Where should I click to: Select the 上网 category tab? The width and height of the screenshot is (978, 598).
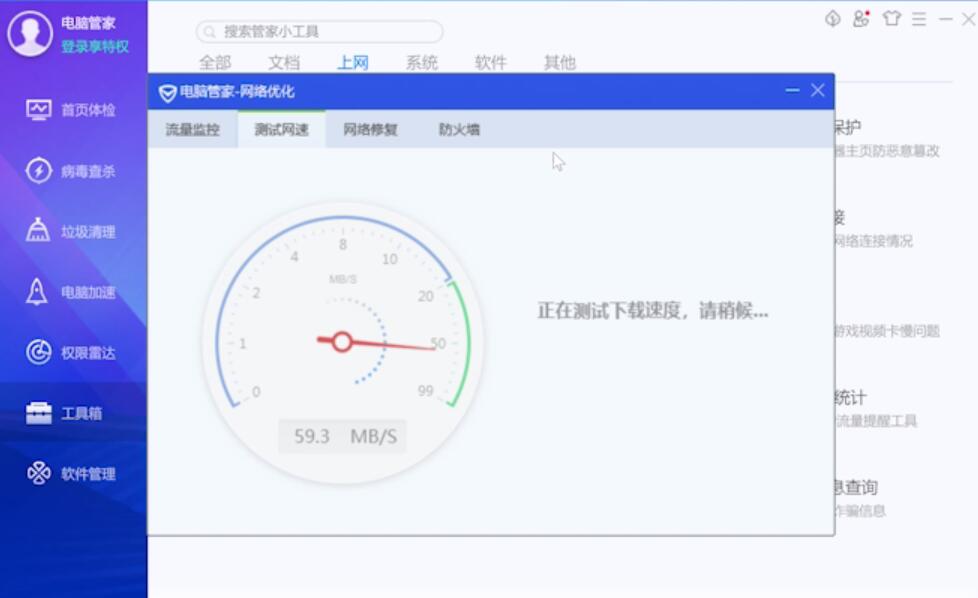click(352, 62)
